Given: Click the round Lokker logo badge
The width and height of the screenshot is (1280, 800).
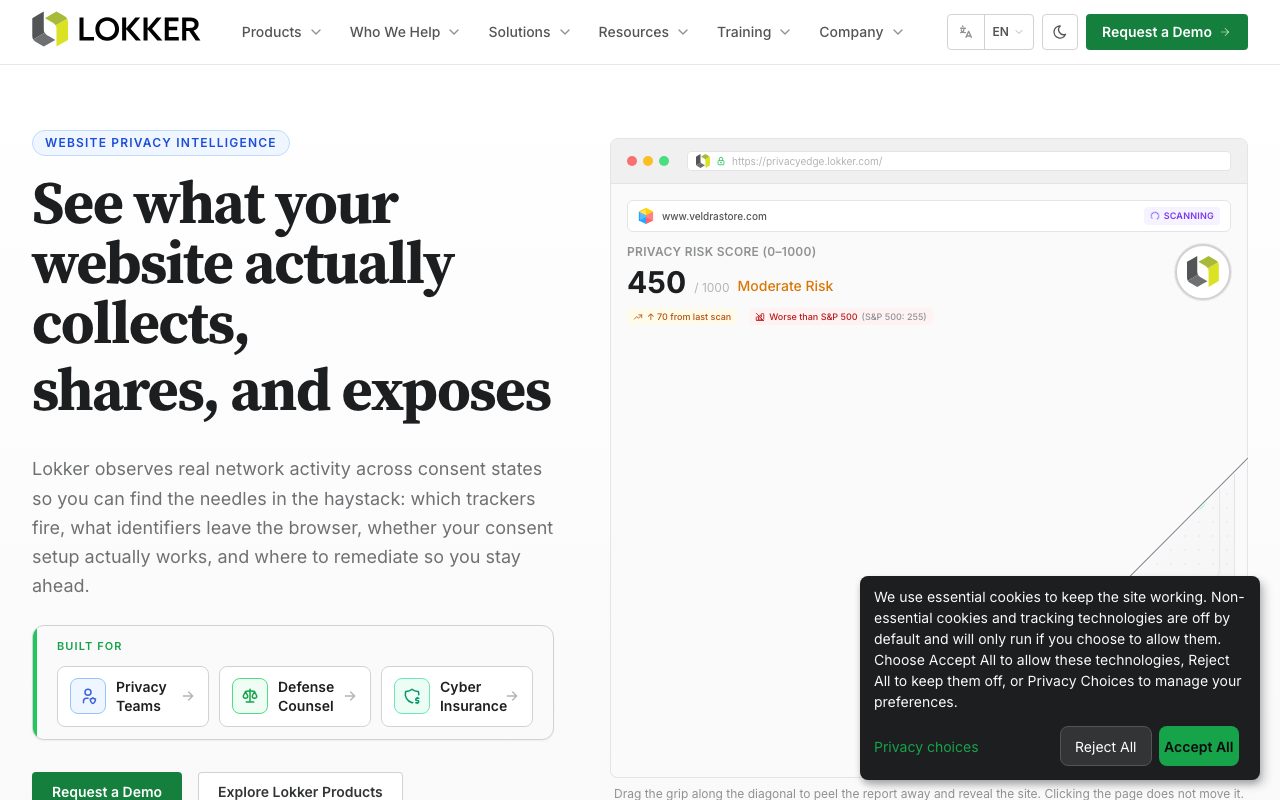Looking at the screenshot, I should pos(1203,272).
